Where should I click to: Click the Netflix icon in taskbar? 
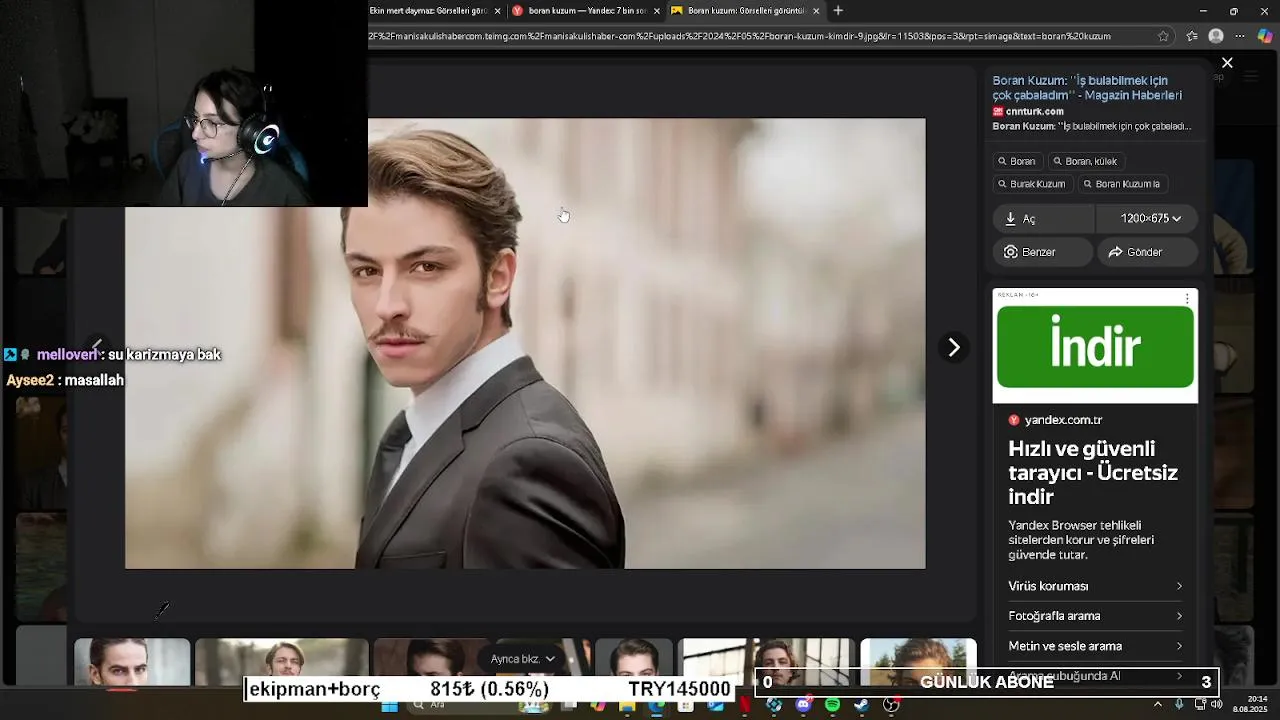pos(745,705)
